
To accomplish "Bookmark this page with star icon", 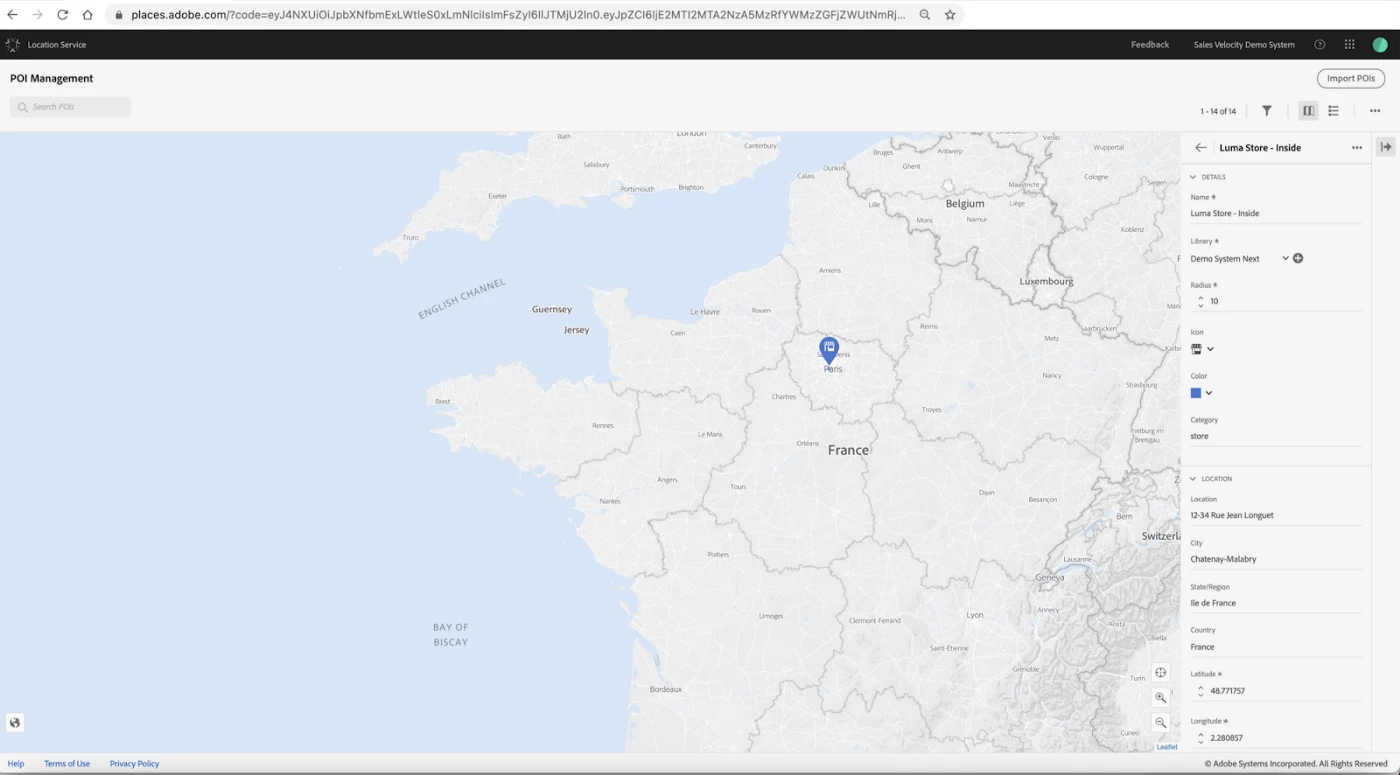I will click(950, 15).
